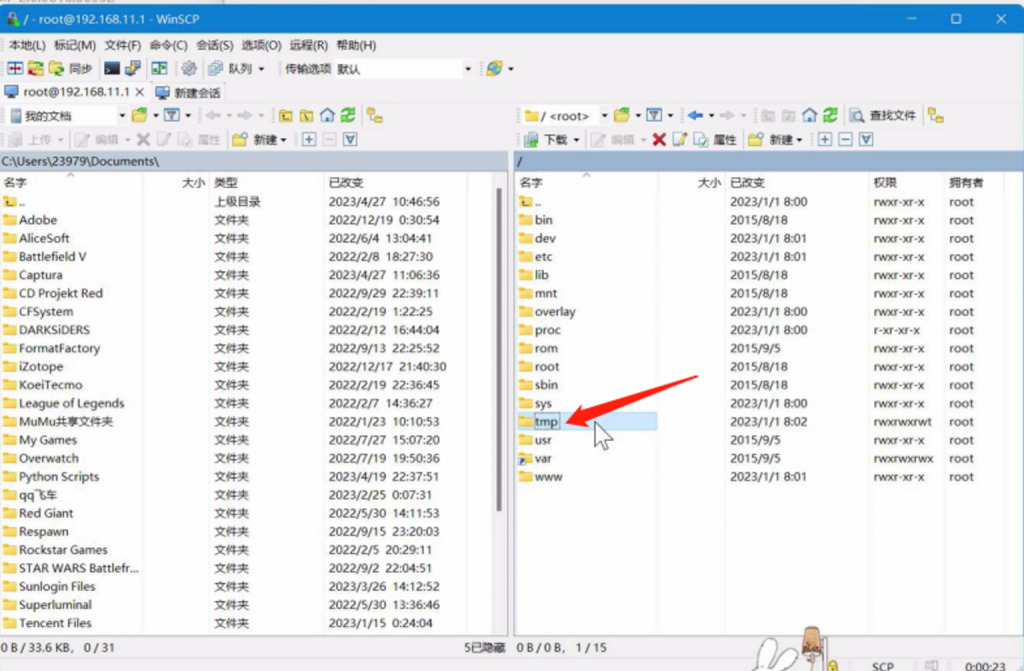Select the Tencent Files folder
Viewport: 1024px width, 671px height.
point(55,623)
